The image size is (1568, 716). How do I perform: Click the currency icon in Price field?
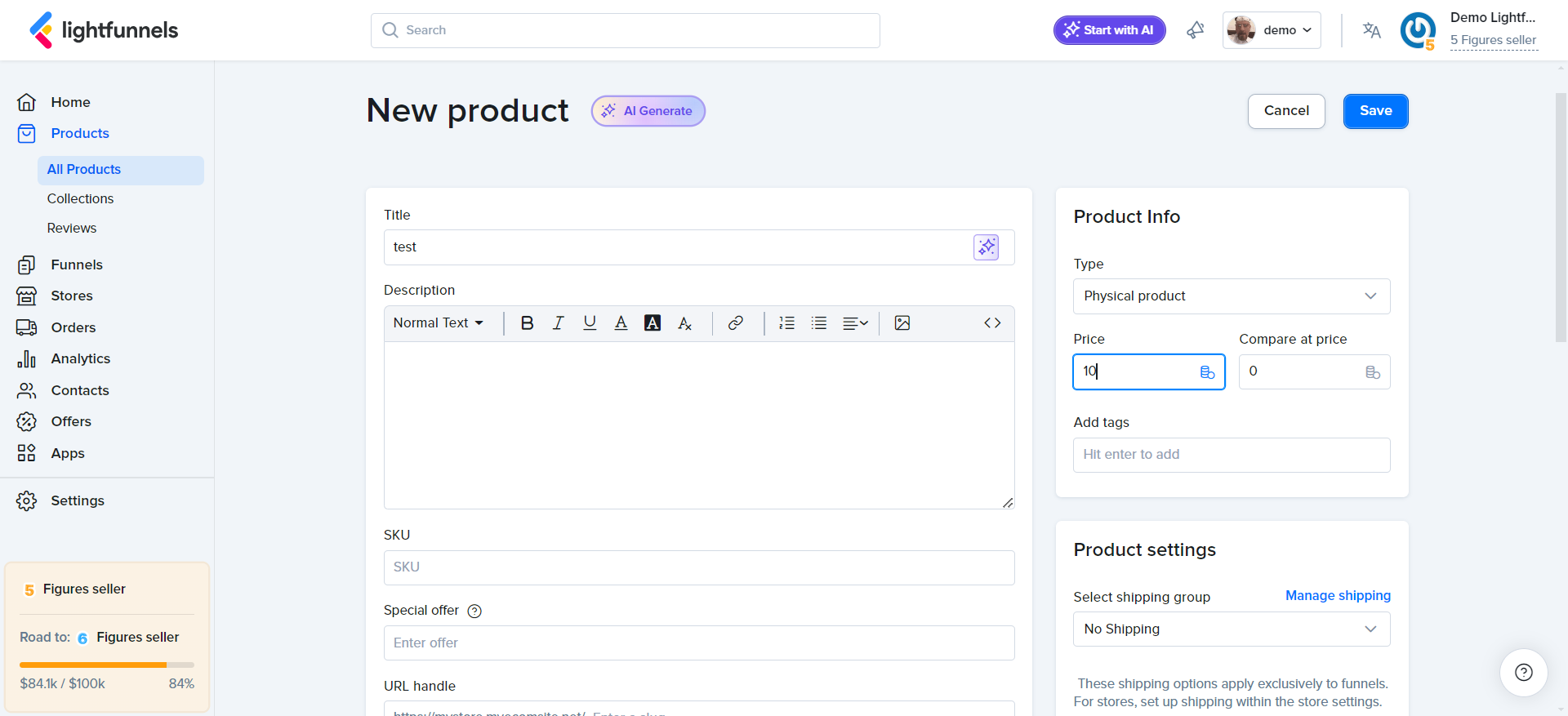(x=1207, y=372)
